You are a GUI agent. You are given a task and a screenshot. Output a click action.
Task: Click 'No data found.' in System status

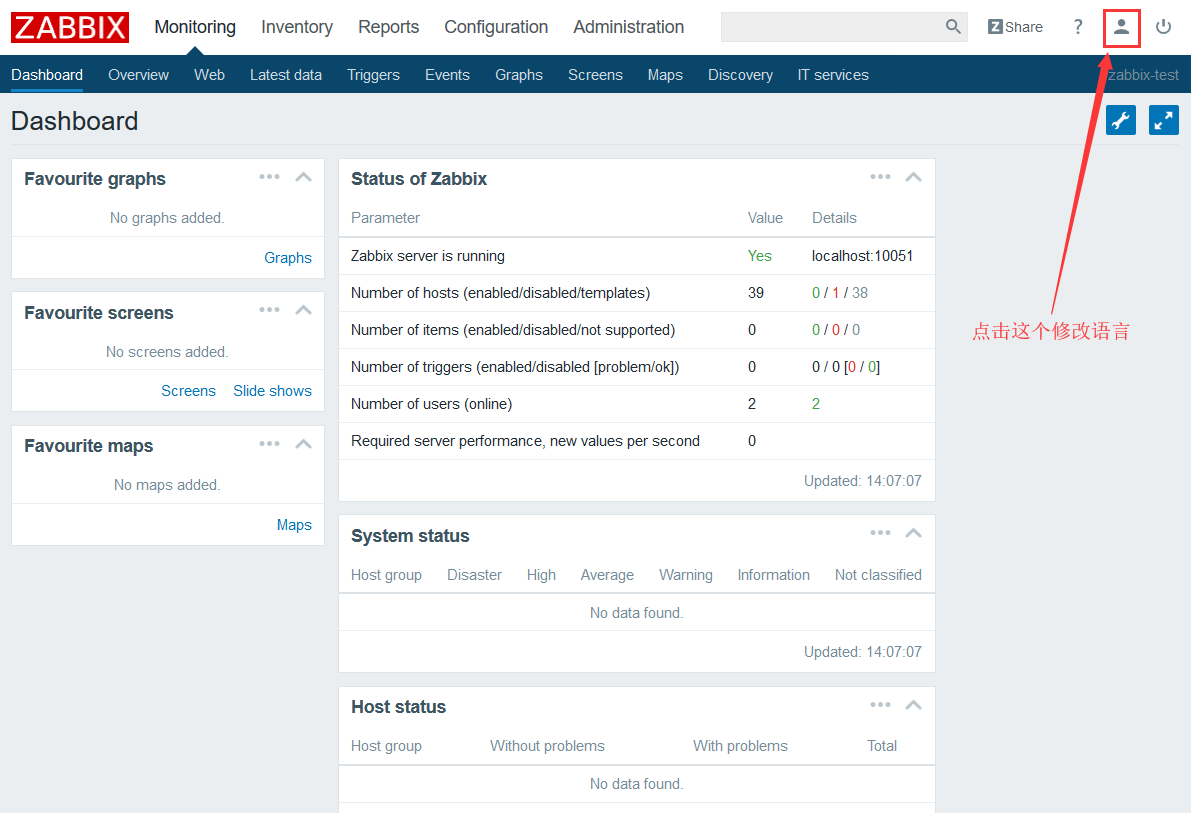[636, 613]
